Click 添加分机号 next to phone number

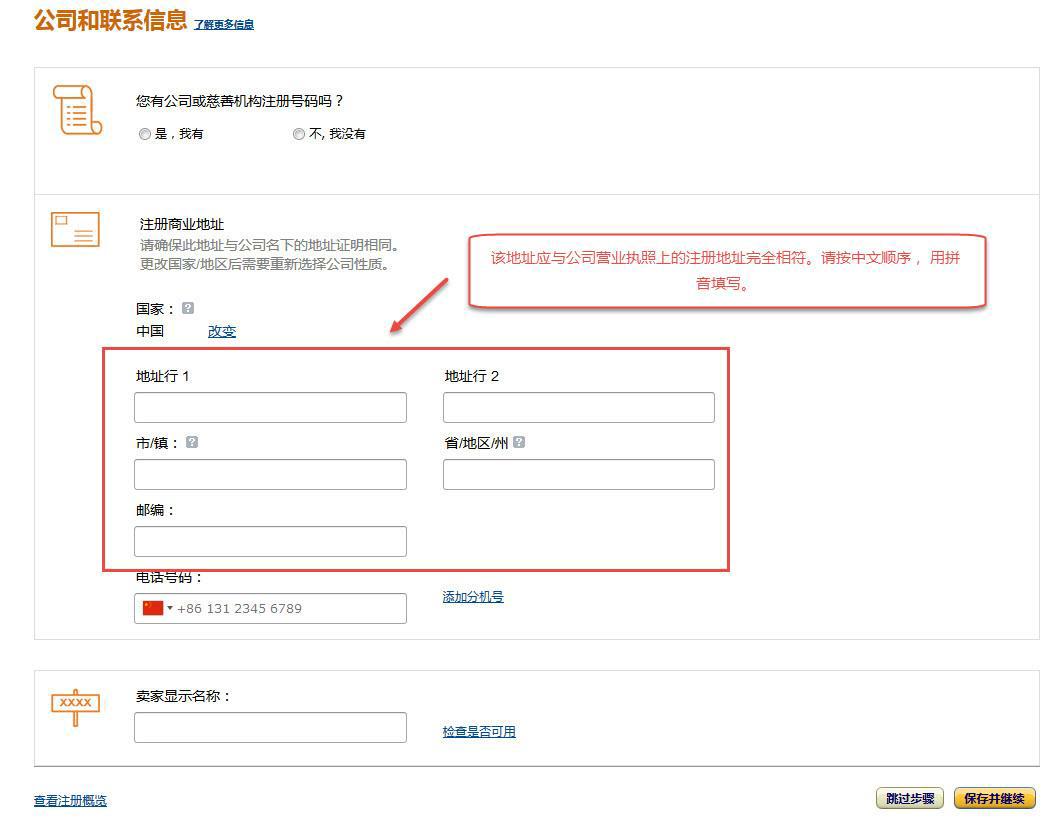471,596
